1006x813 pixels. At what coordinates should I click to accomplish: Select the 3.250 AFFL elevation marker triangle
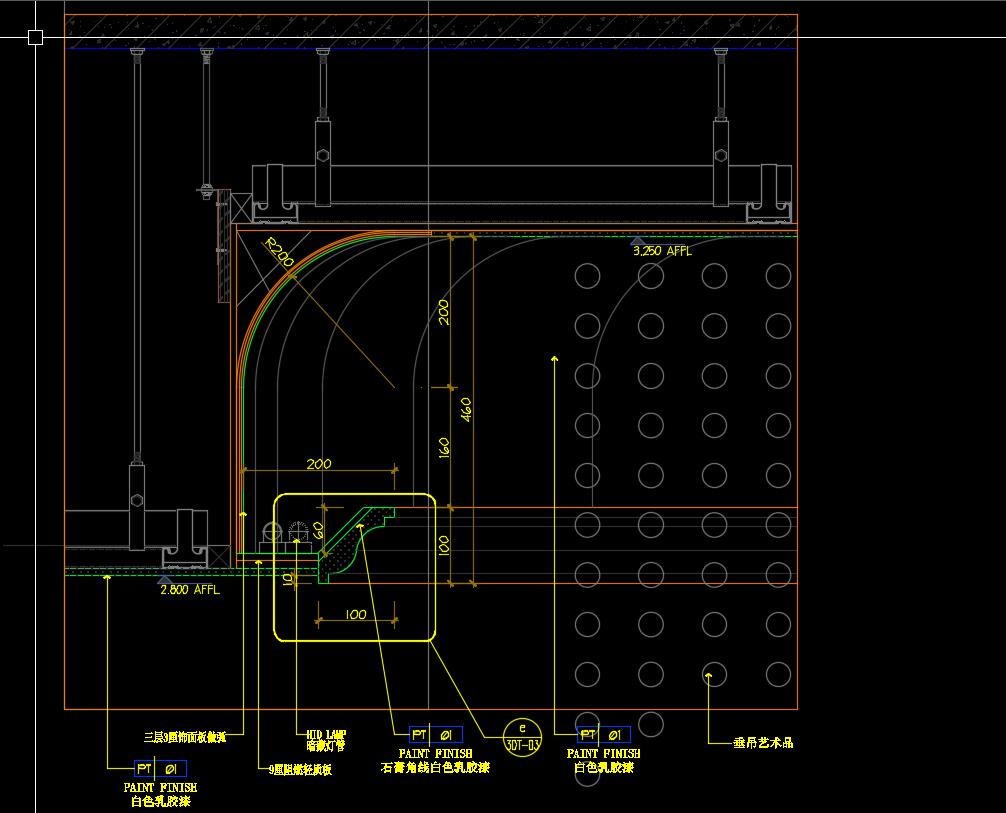coord(636,241)
